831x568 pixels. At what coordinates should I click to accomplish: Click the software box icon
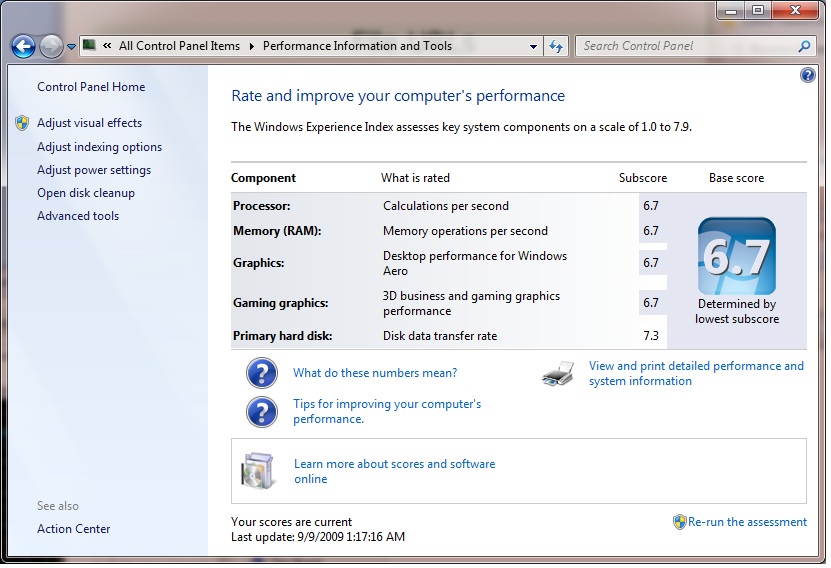pos(258,471)
